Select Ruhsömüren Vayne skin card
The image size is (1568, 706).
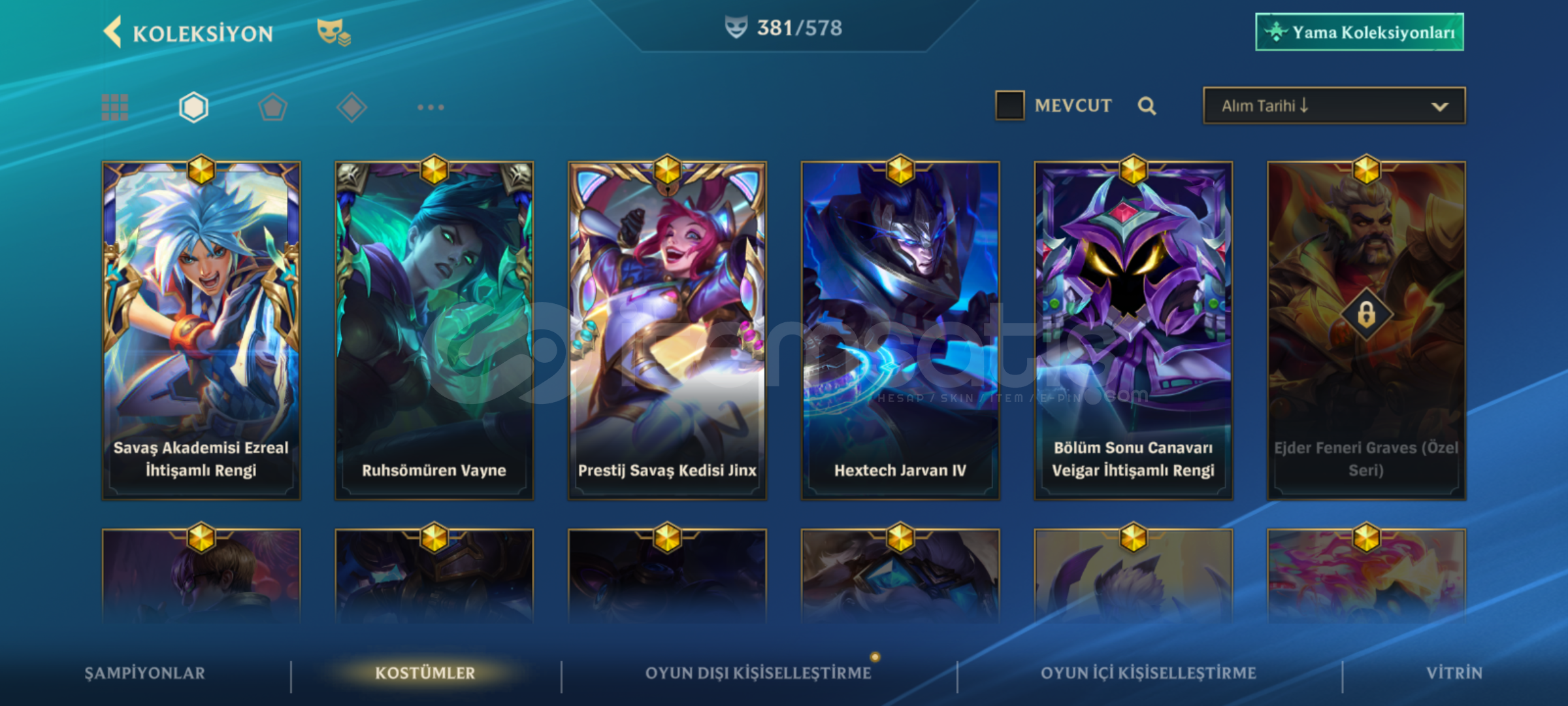tap(434, 331)
